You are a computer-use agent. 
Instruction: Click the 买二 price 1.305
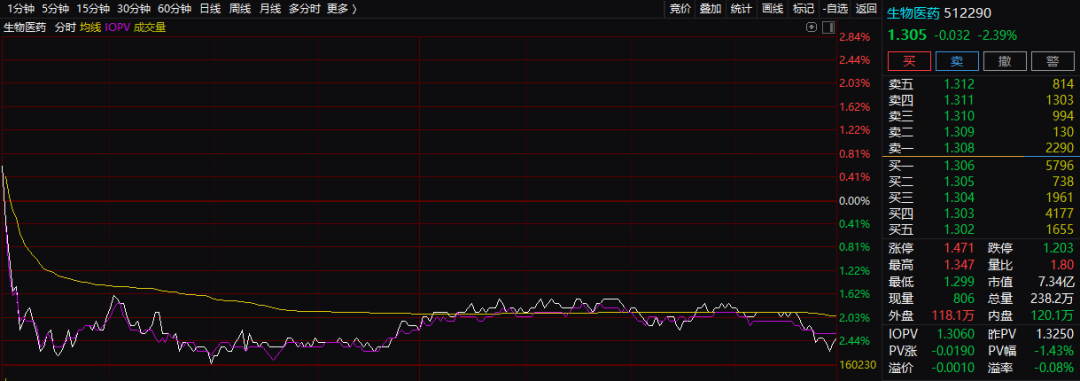(x=959, y=182)
